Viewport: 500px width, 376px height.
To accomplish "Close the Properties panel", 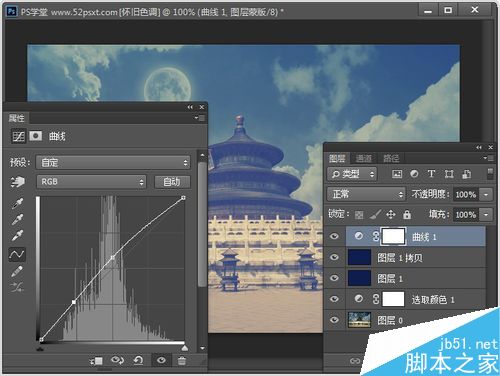I will pyautogui.click(x=202, y=107).
